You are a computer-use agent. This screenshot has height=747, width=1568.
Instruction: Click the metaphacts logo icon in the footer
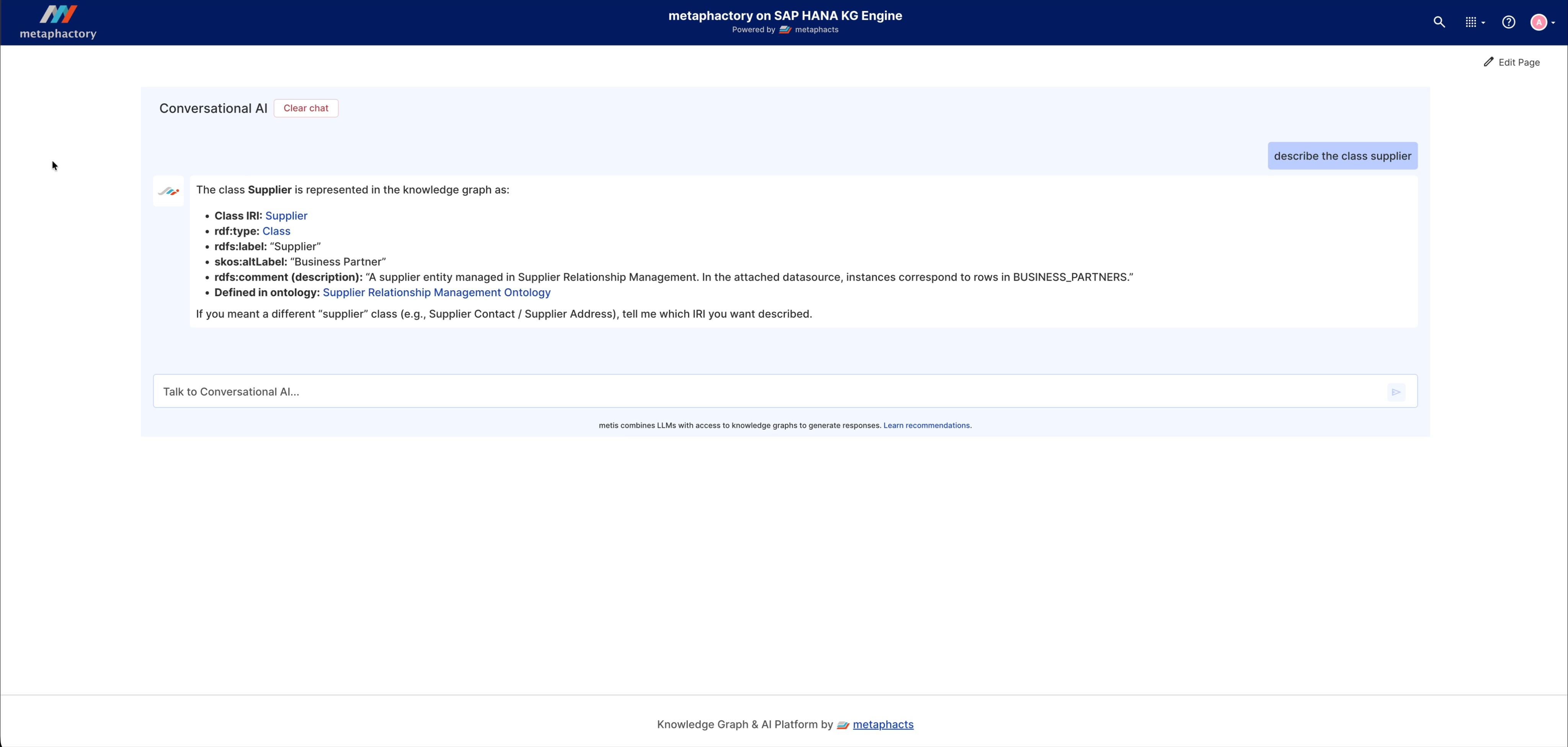point(843,725)
